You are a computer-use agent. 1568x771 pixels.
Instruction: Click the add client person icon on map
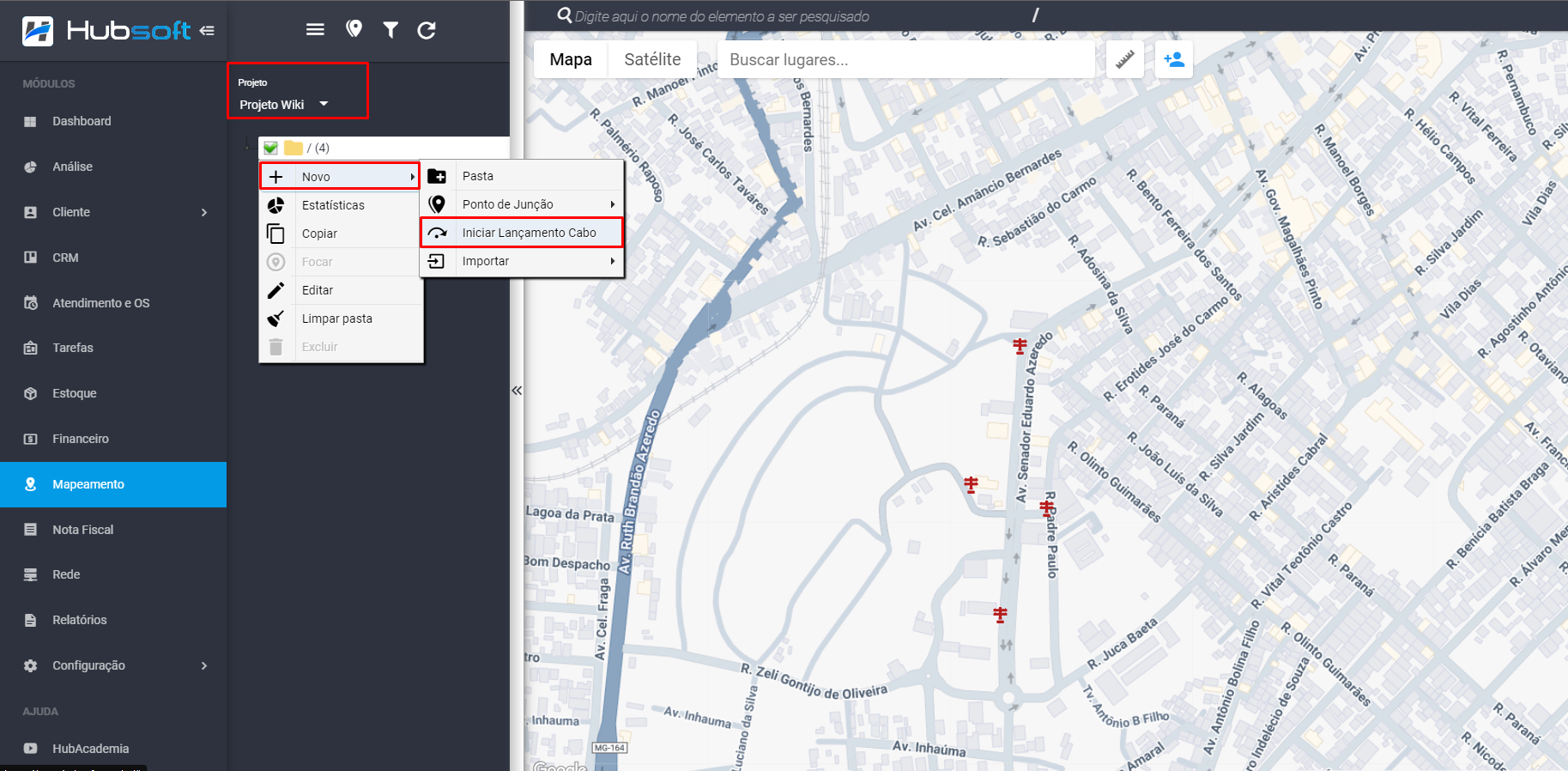click(x=1173, y=59)
